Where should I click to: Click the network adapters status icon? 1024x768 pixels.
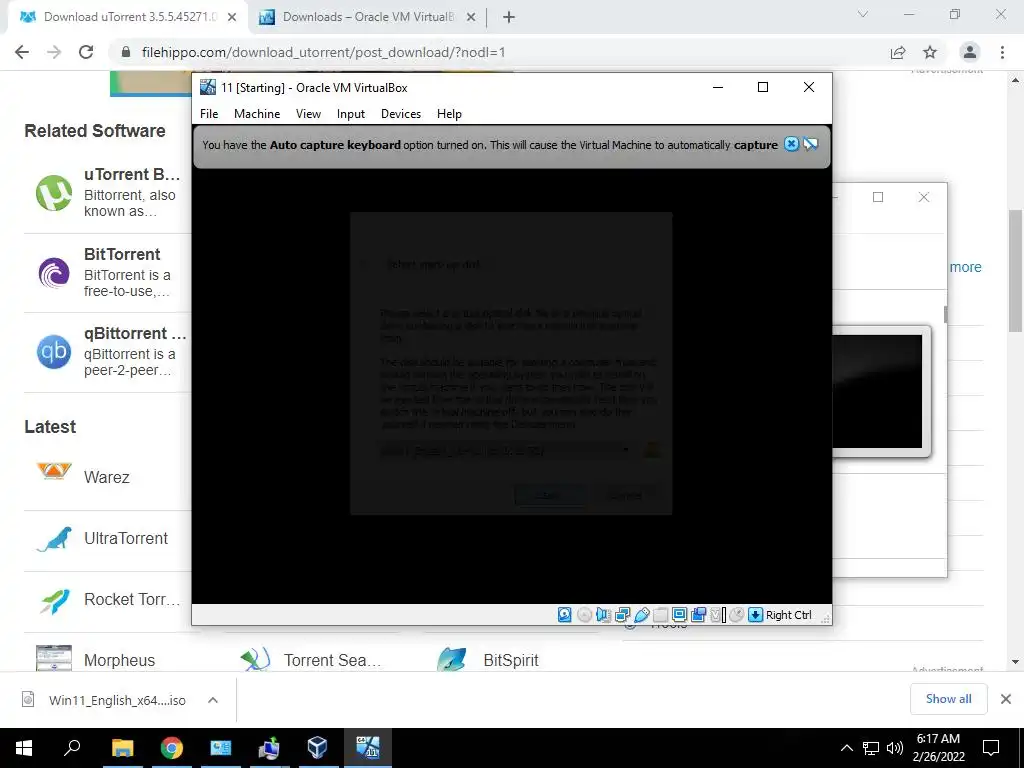(x=622, y=615)
